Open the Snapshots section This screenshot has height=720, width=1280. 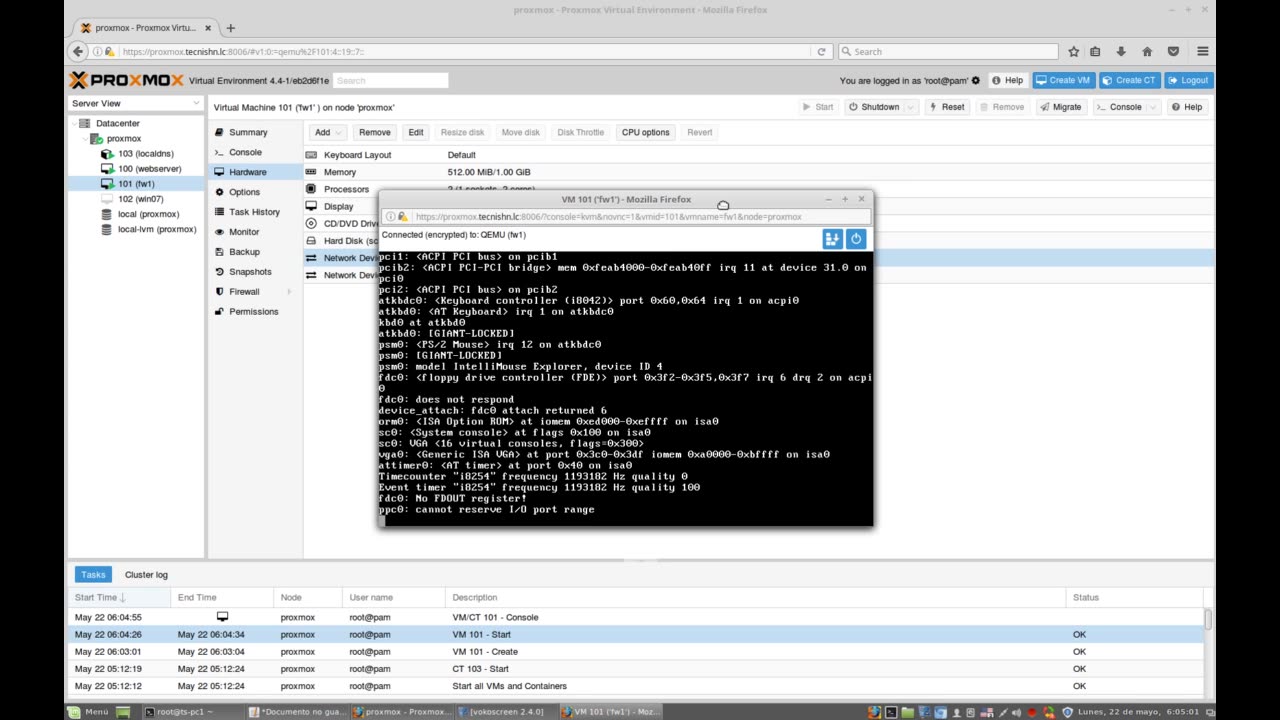(x=250, y=272)
